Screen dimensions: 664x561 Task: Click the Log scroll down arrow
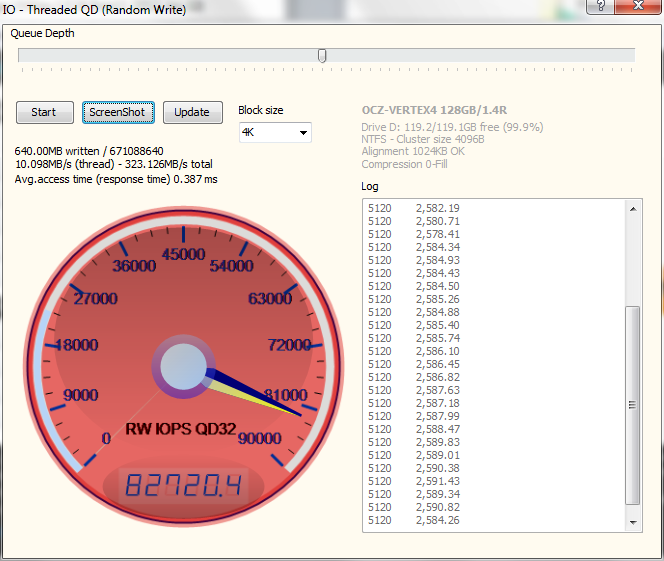point(633,522)
